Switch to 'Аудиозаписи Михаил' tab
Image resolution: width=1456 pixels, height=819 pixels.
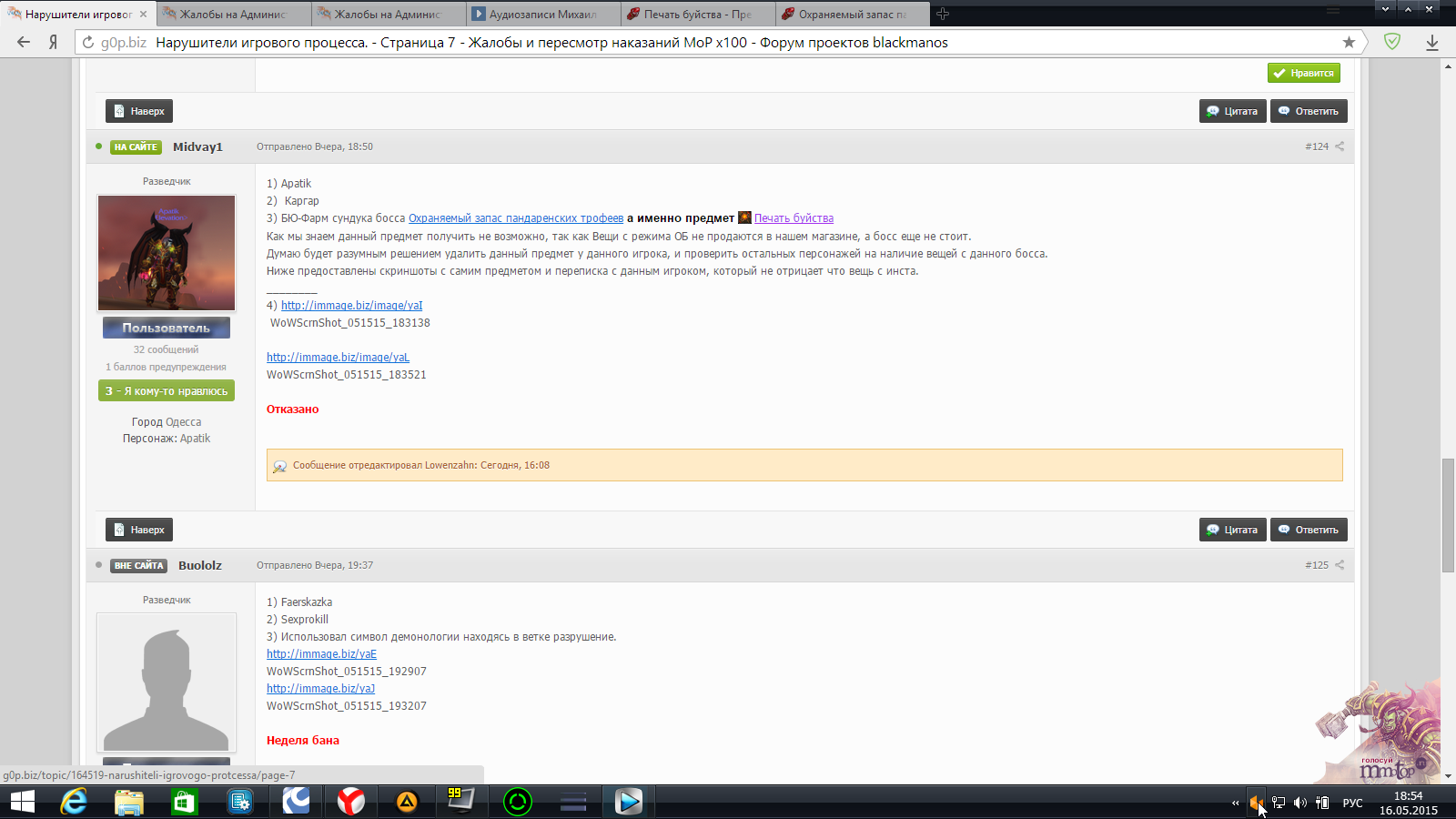(542, 14)
